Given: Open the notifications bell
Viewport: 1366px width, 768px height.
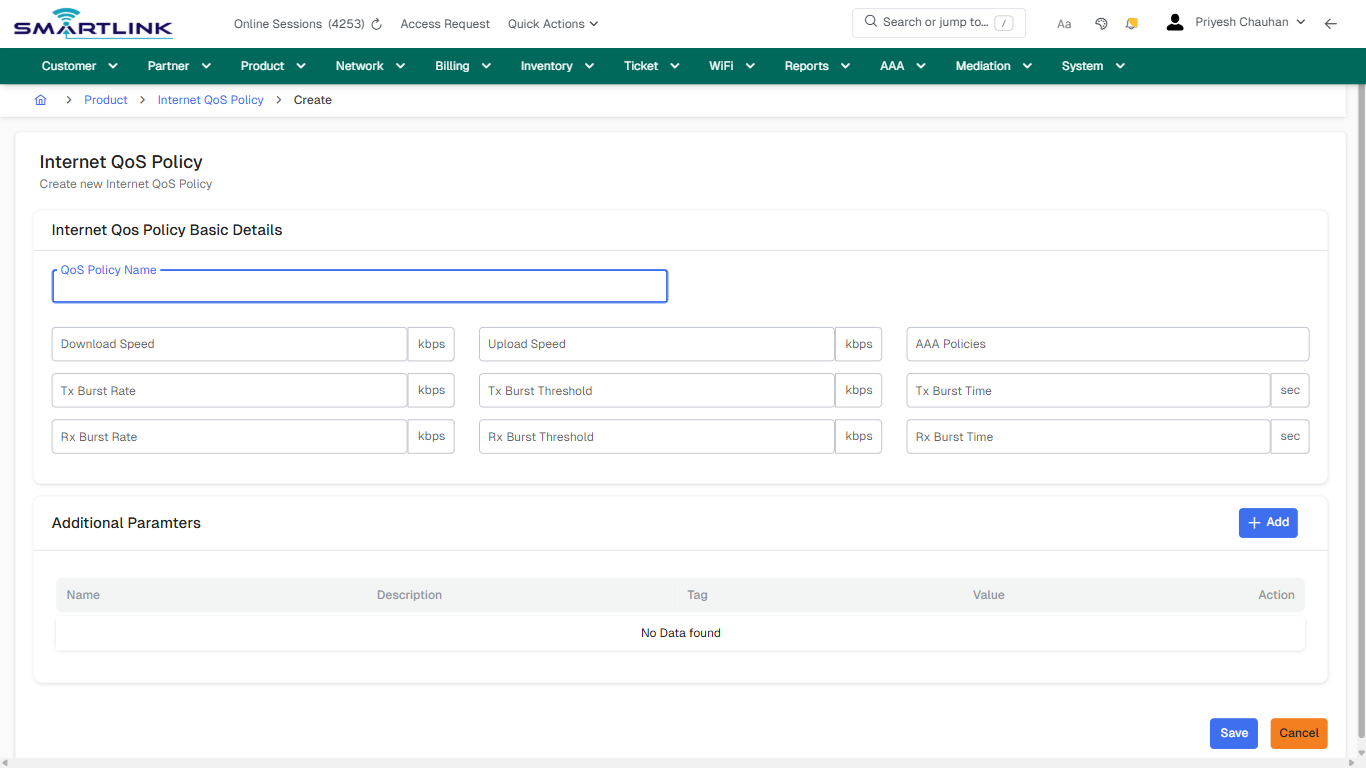Looking at the screenshot, I should pyautogui.click(x=1131, y=22).
